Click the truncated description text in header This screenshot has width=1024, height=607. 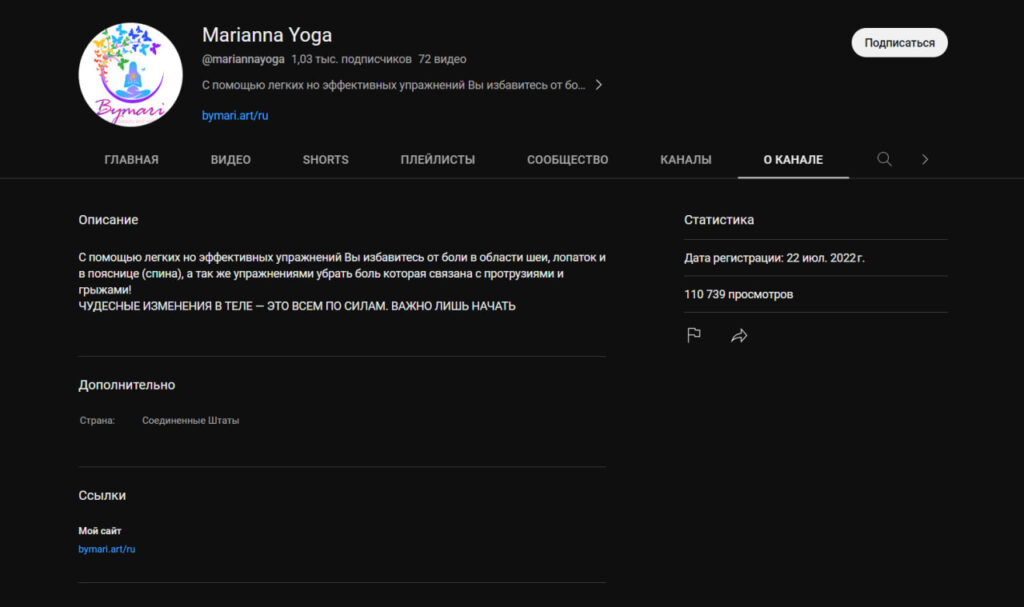click(393, 85)
